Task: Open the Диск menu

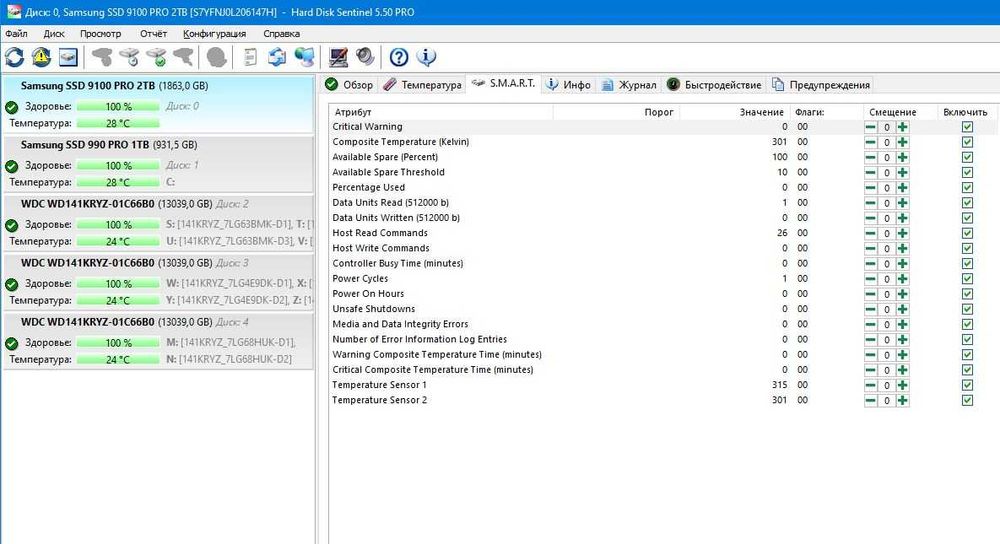Action: click(54, 34)
